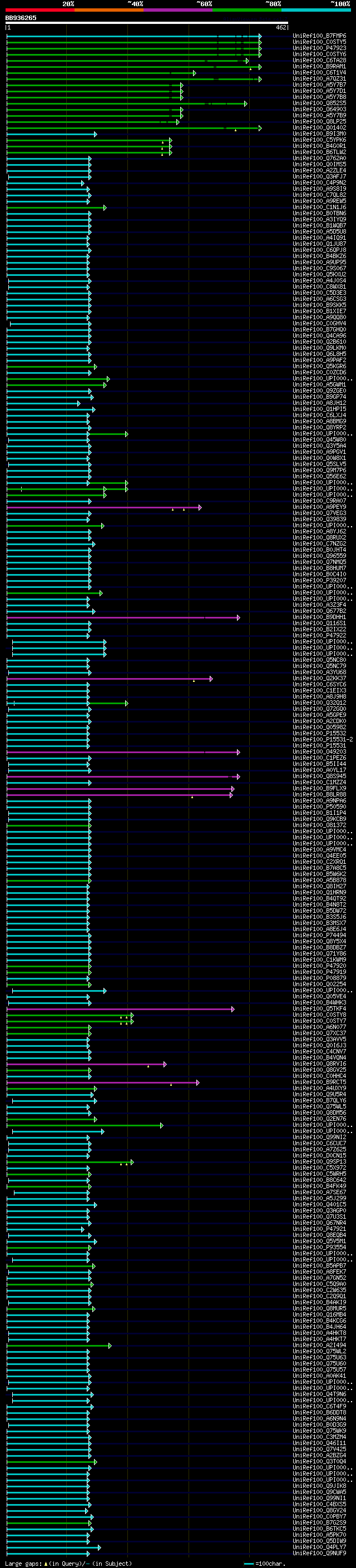Click the cyan ~100% identity legend bar

(317, 11)
